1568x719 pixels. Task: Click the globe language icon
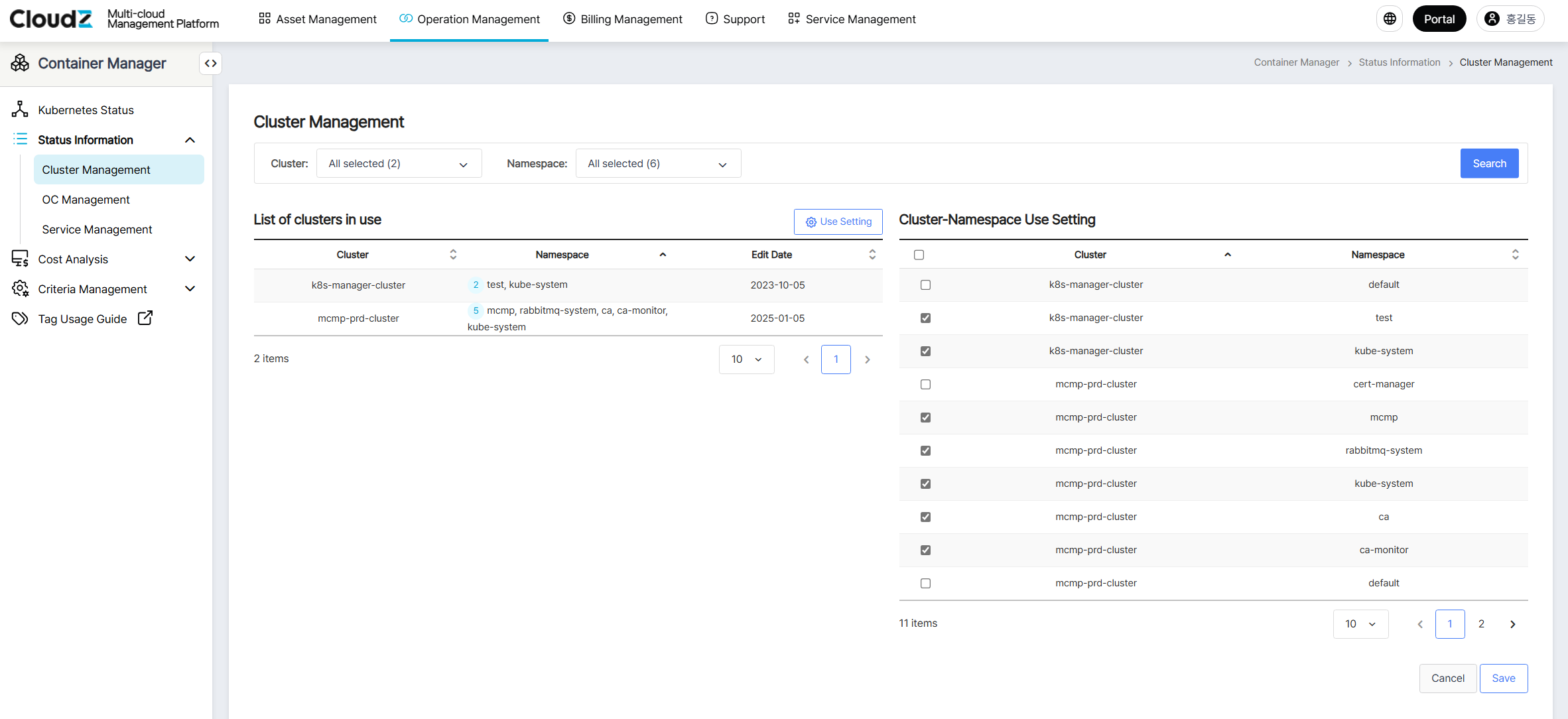tap(1390, 19)
